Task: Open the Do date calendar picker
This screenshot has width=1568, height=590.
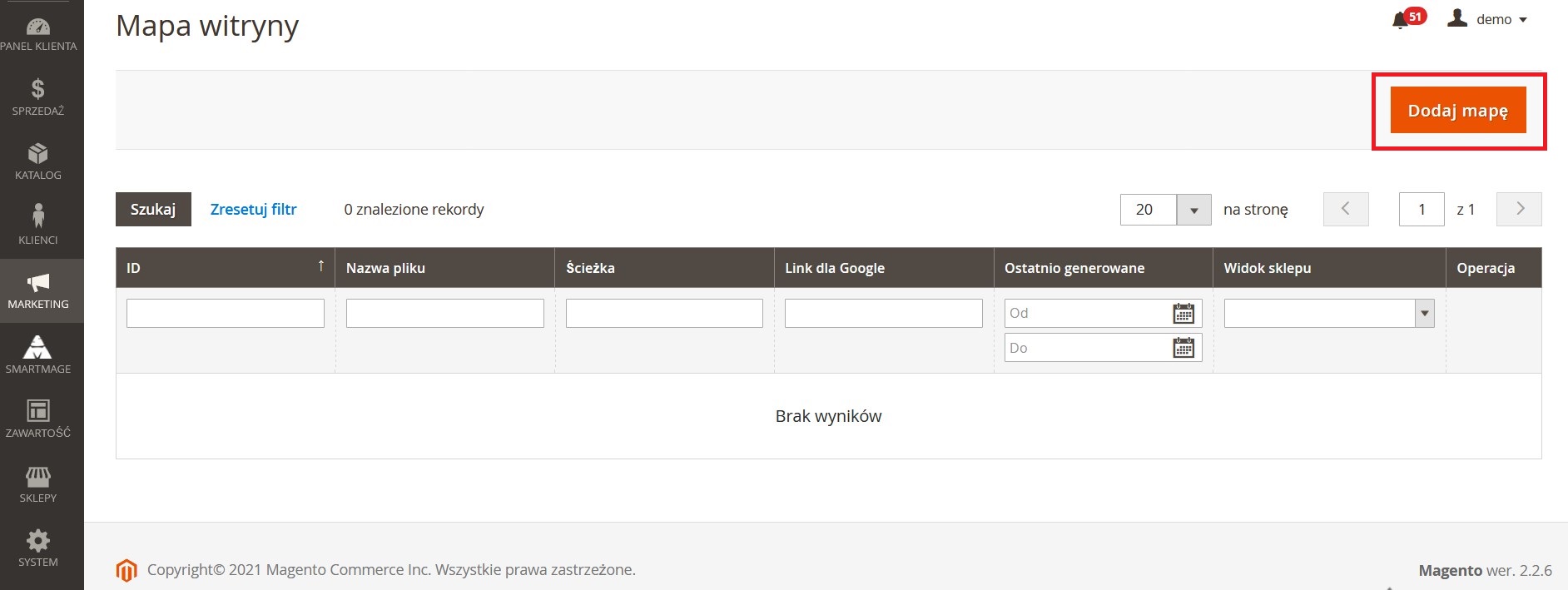Action: [x=1183, y=348]
